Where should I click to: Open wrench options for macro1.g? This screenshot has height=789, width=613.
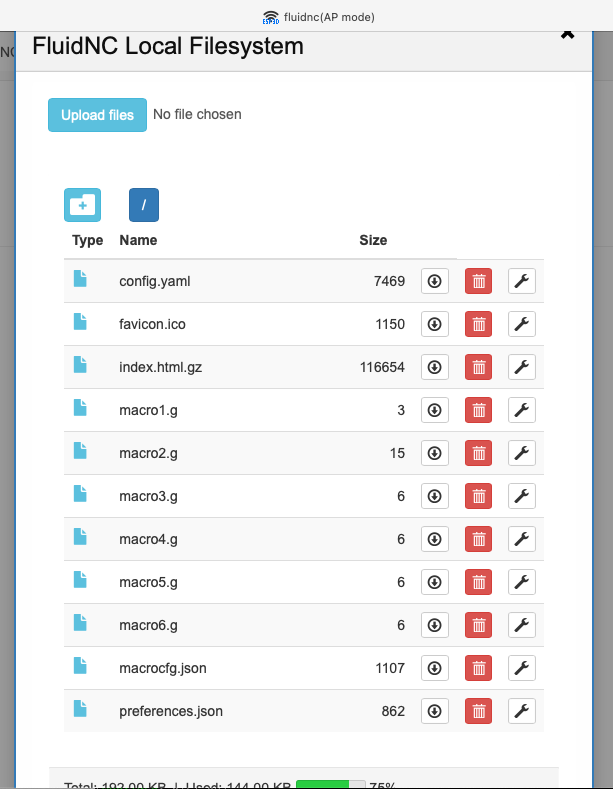click(x=522, y=410)
